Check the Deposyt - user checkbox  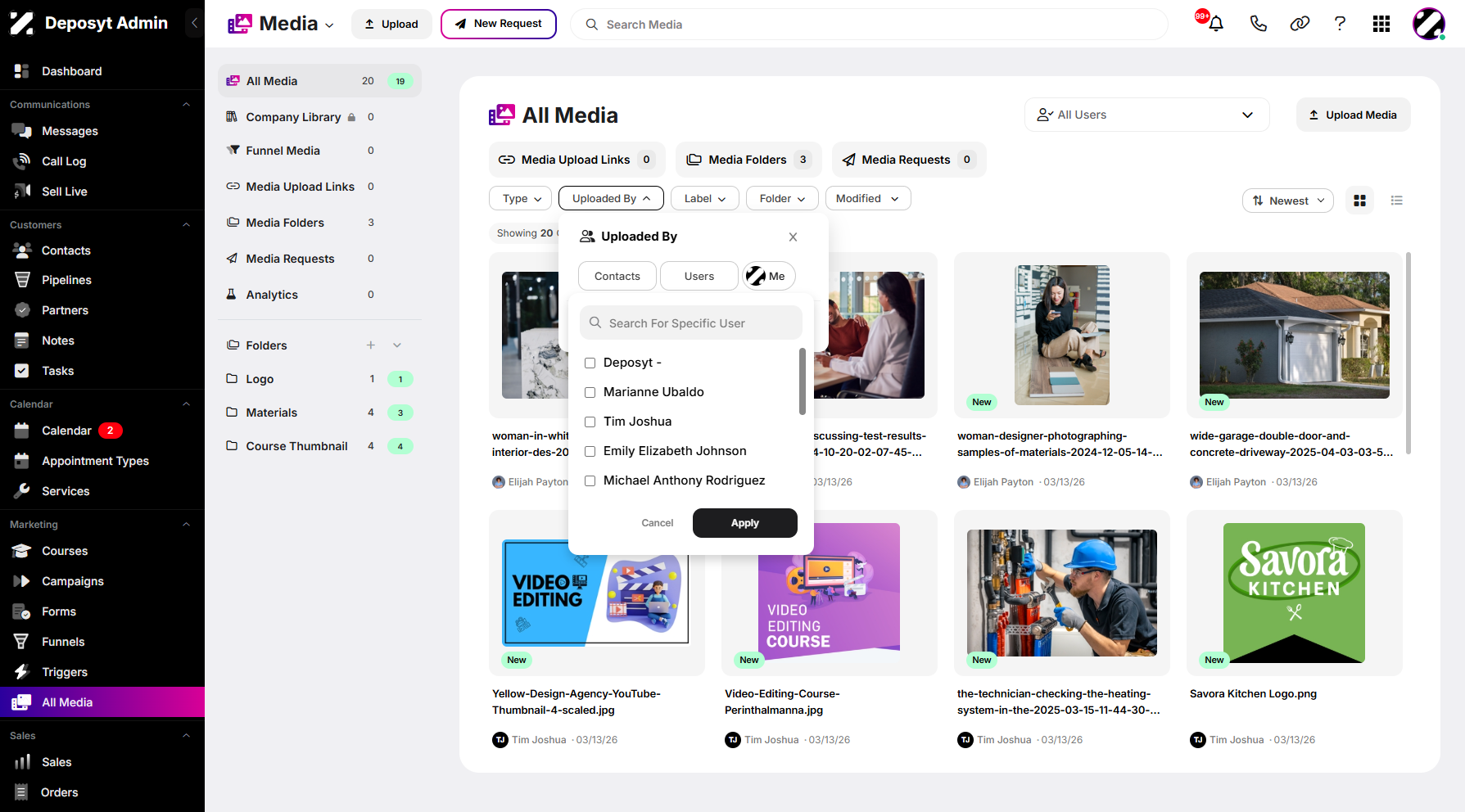590,363
